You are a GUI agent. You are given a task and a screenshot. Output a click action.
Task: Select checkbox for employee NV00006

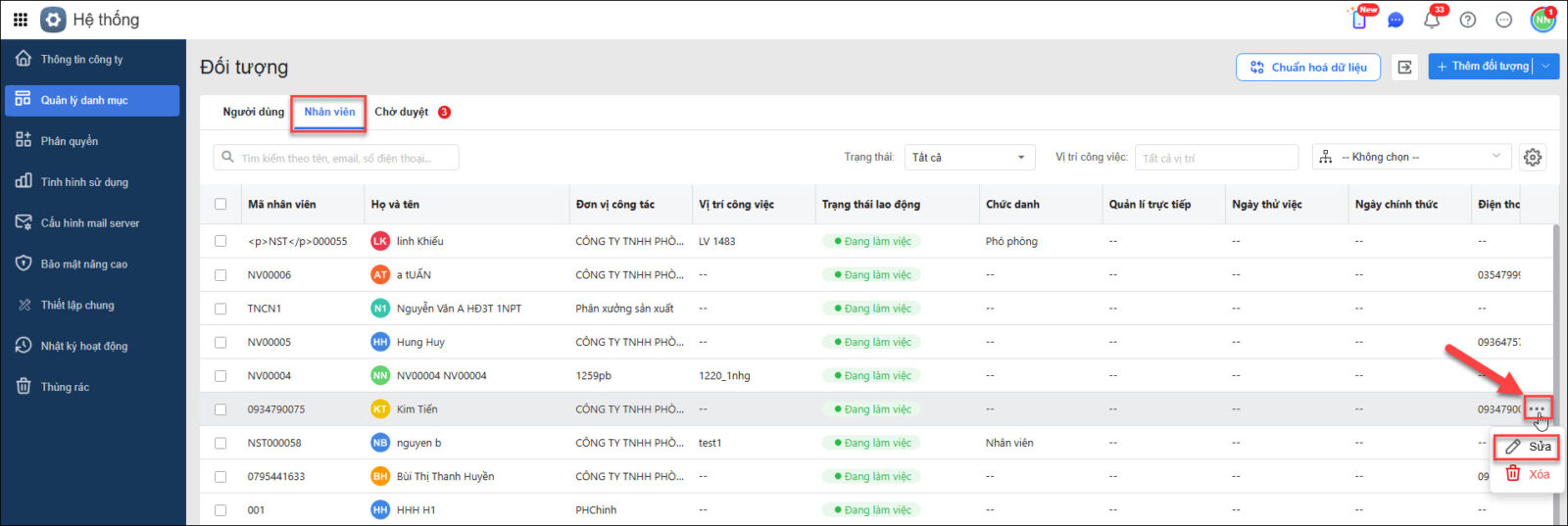[x=220, y=275]
